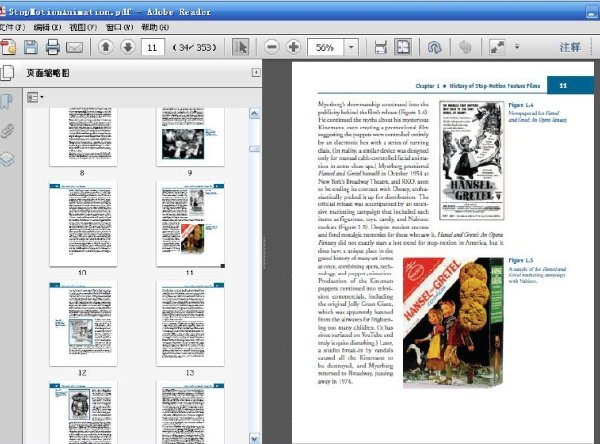Image resolution: width=600 pixels, height=444 pixels.
Task: Open the 窗口(W) menu
Action: coord(119,27)
